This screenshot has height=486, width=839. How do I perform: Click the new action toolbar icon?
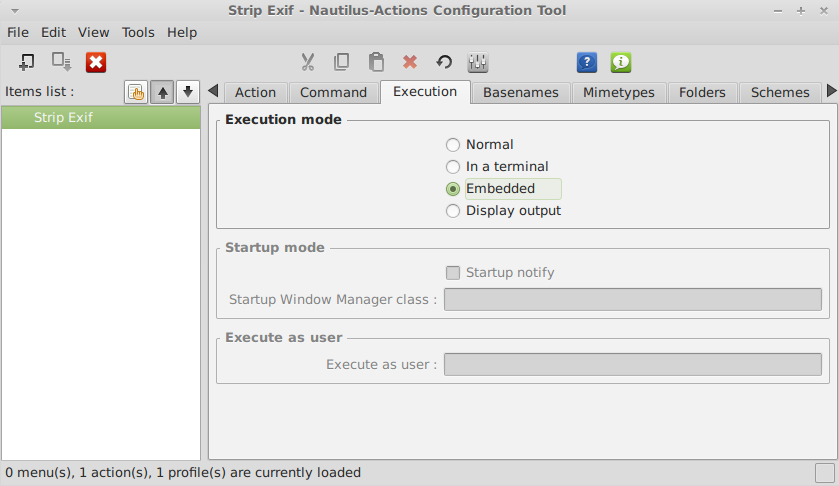point(26,62)
